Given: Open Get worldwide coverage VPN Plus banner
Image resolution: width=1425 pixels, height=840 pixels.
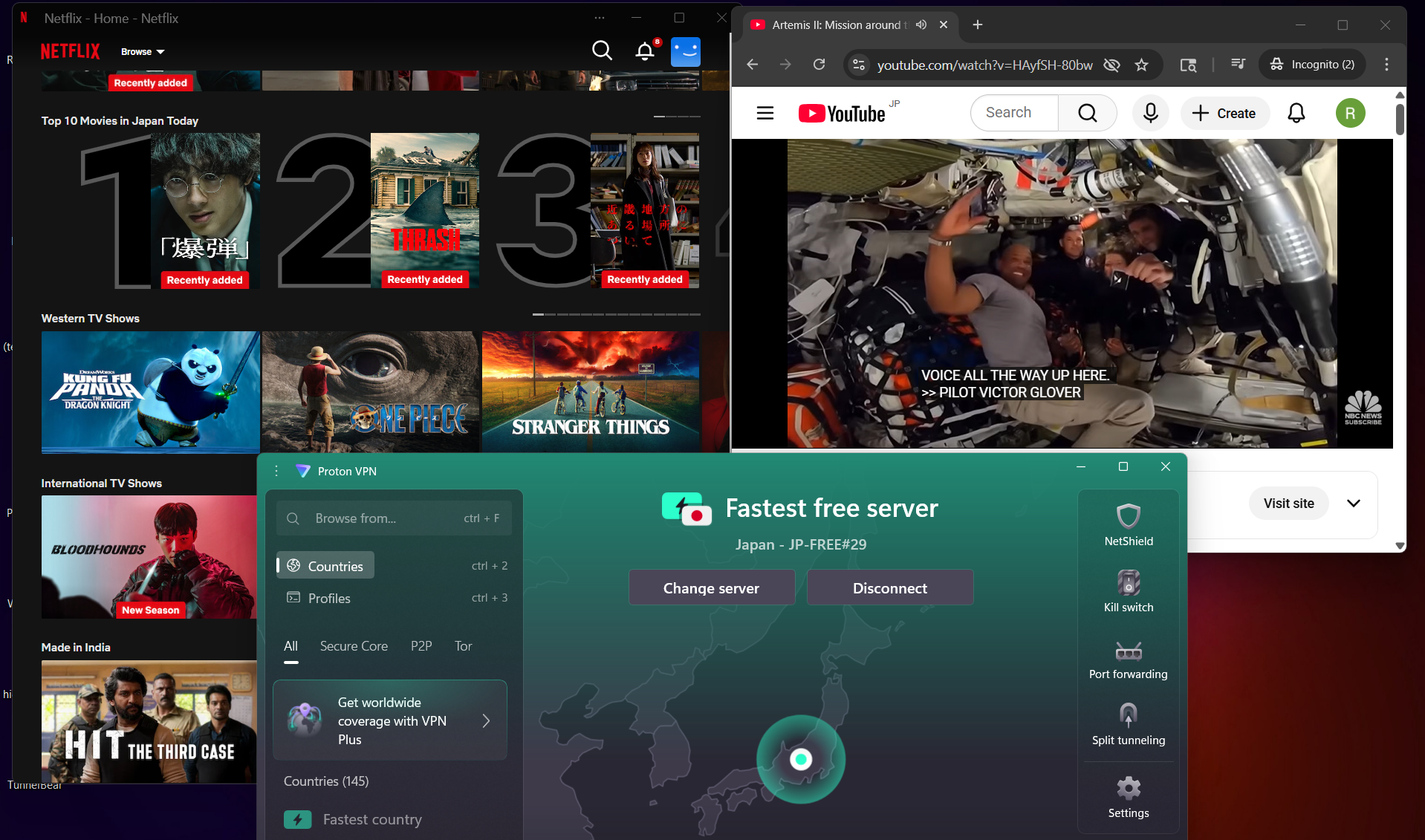Looking at the screenshot, I should click(x=390, y=720).
